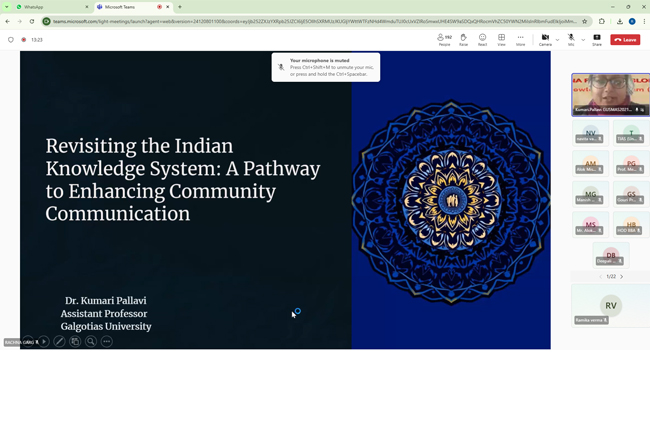
Task: Select the RV Ramika verma tile
Action: (x=611, y=306)
